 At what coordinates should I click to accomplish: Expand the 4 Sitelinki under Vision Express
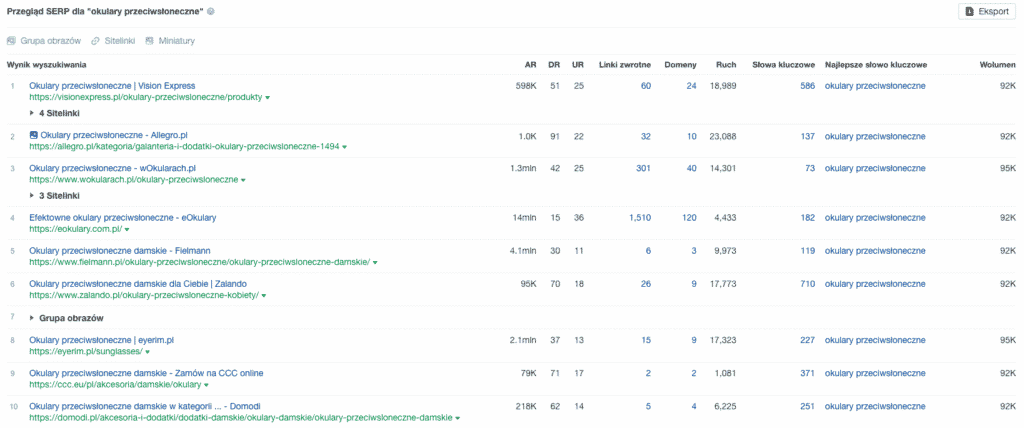coord(55,113)
